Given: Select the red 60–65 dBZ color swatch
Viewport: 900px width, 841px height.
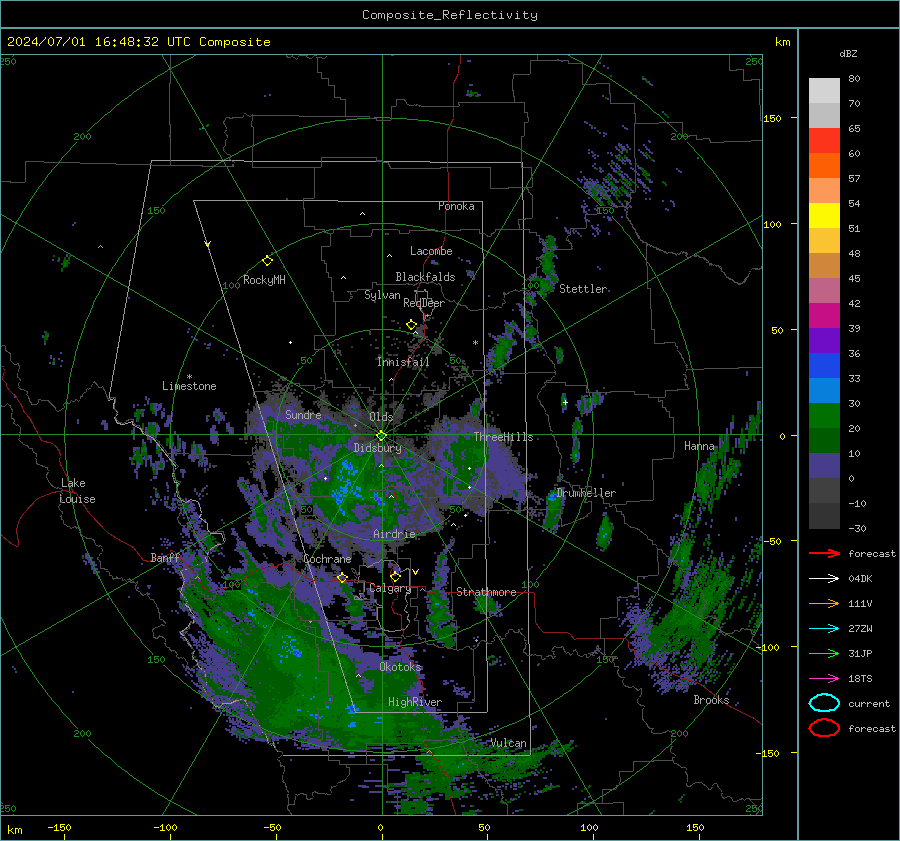Looking at the screenshot, I should click(x=824, y=141).
